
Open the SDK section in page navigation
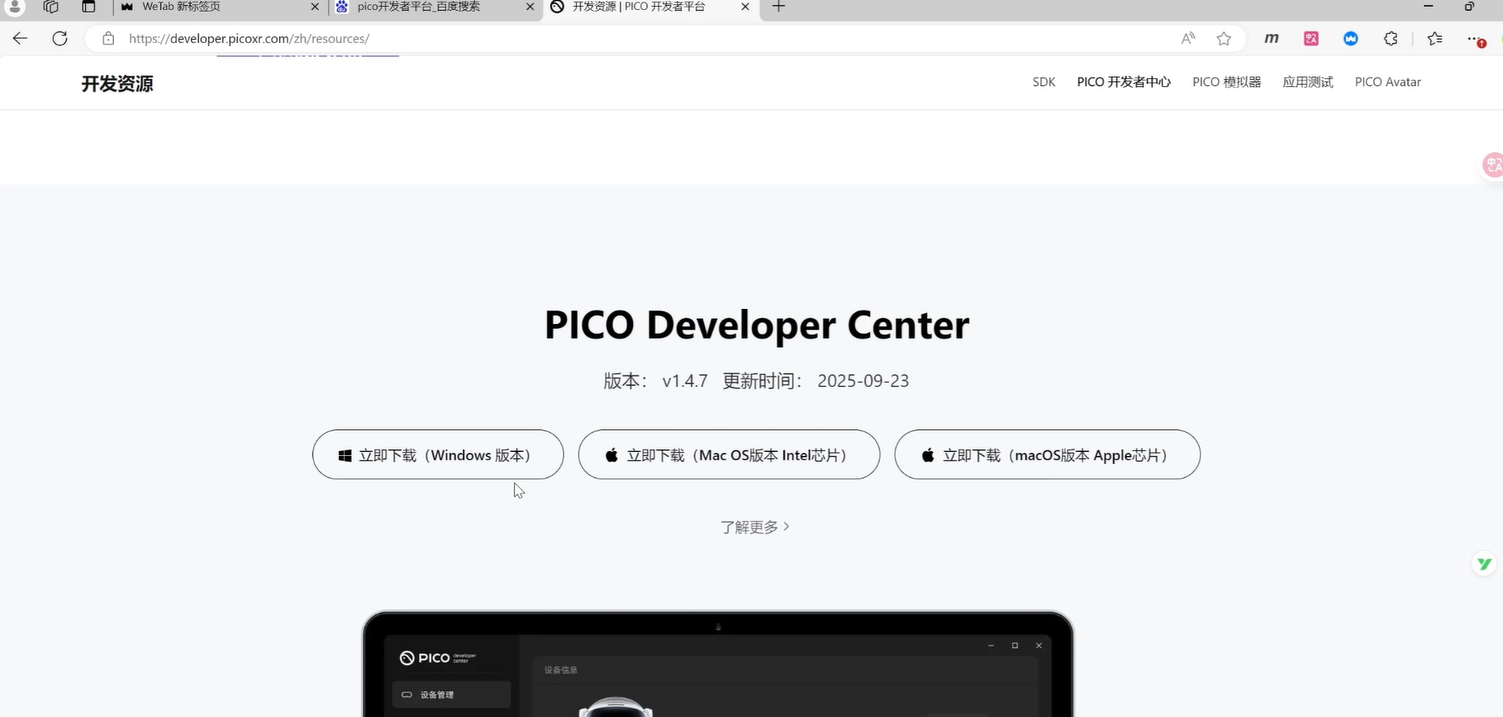(x=1044, y=82)
